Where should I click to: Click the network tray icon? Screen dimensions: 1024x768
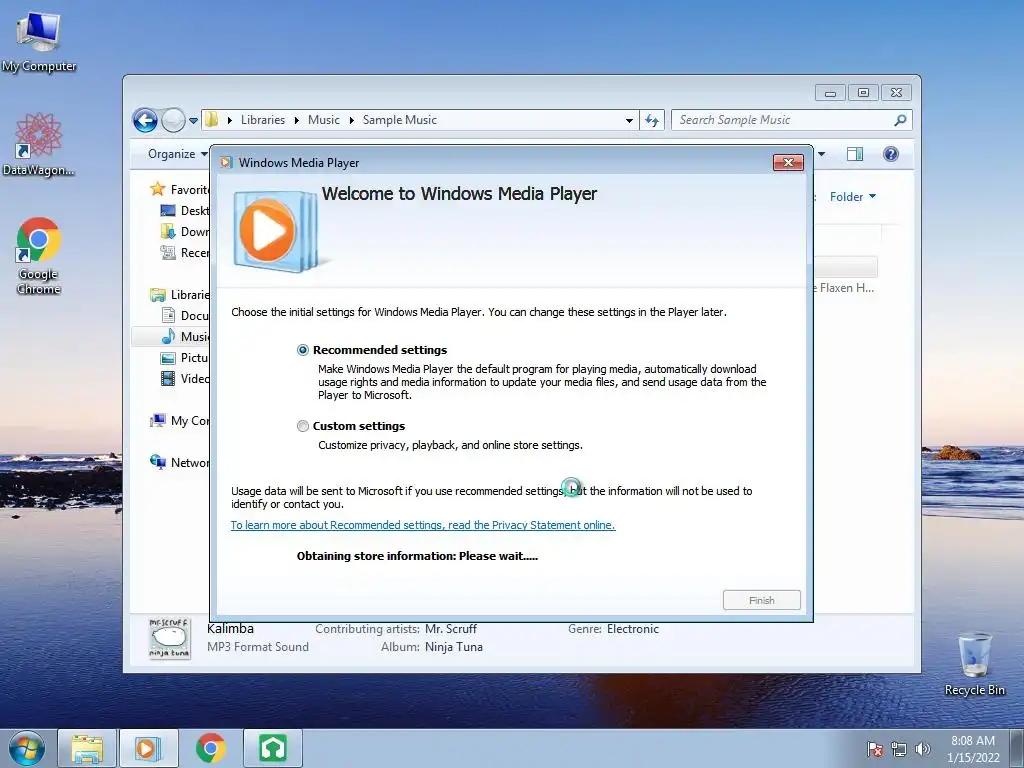[899, 750]
